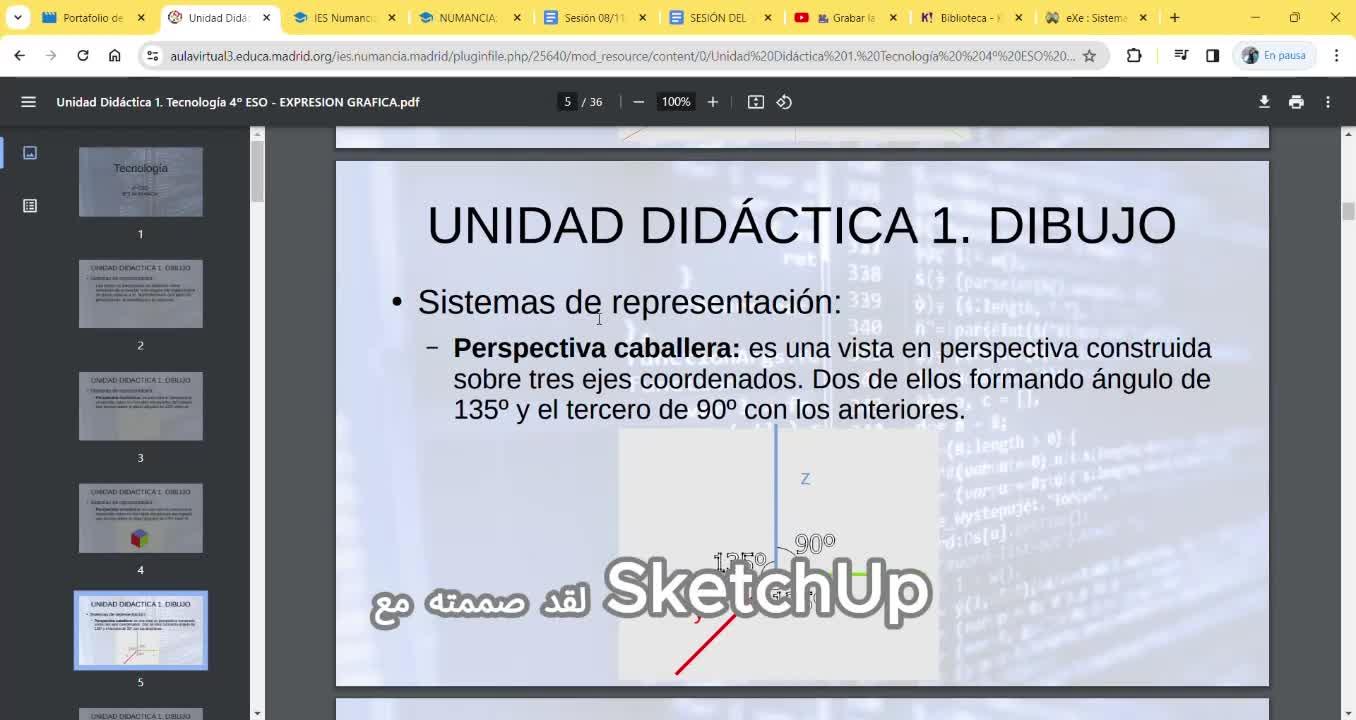View site information for the address bar
This screenshot has width=1356, height=720.
pos(152,56)
